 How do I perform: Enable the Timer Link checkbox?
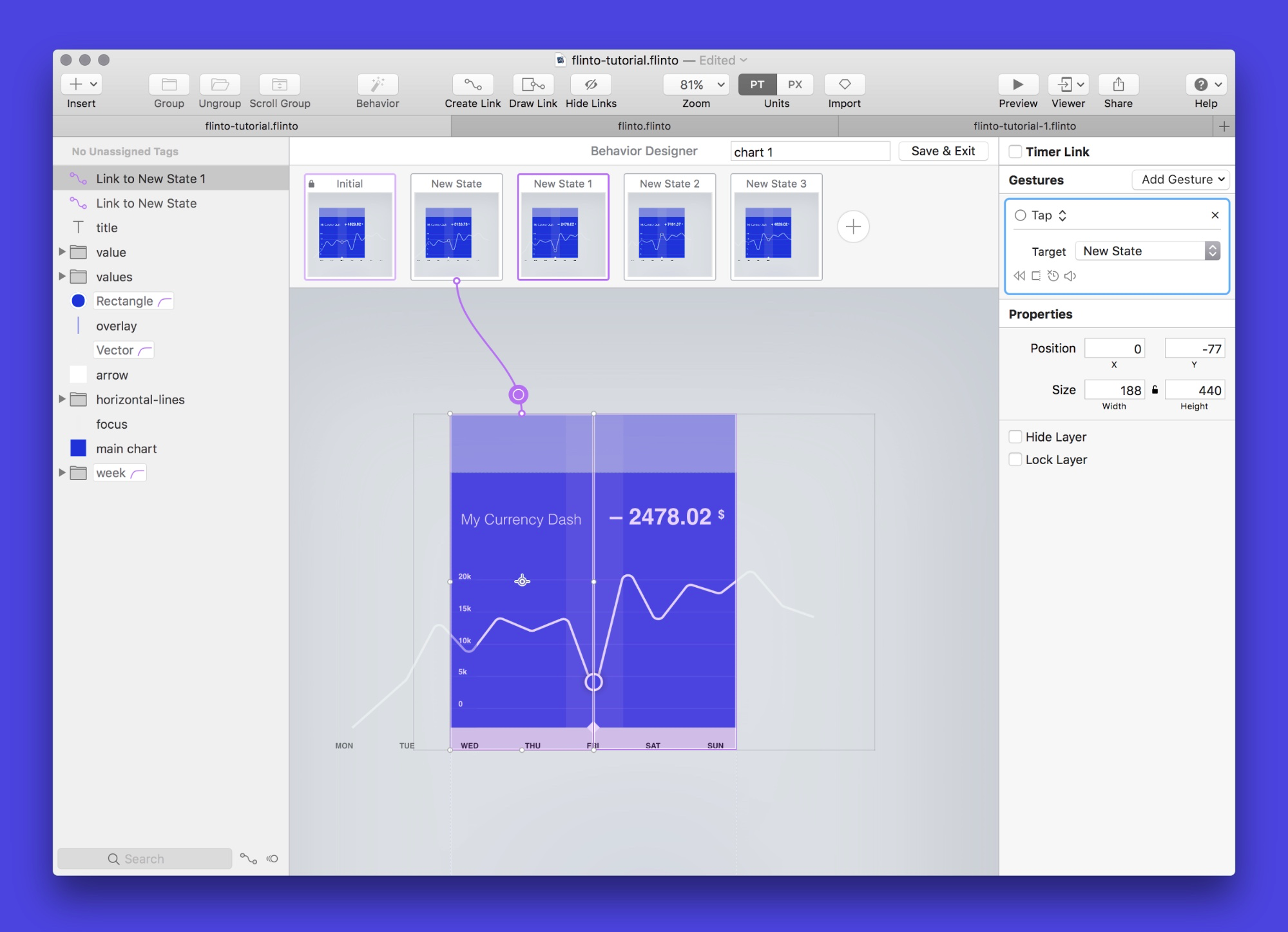tap(1015, 151)
